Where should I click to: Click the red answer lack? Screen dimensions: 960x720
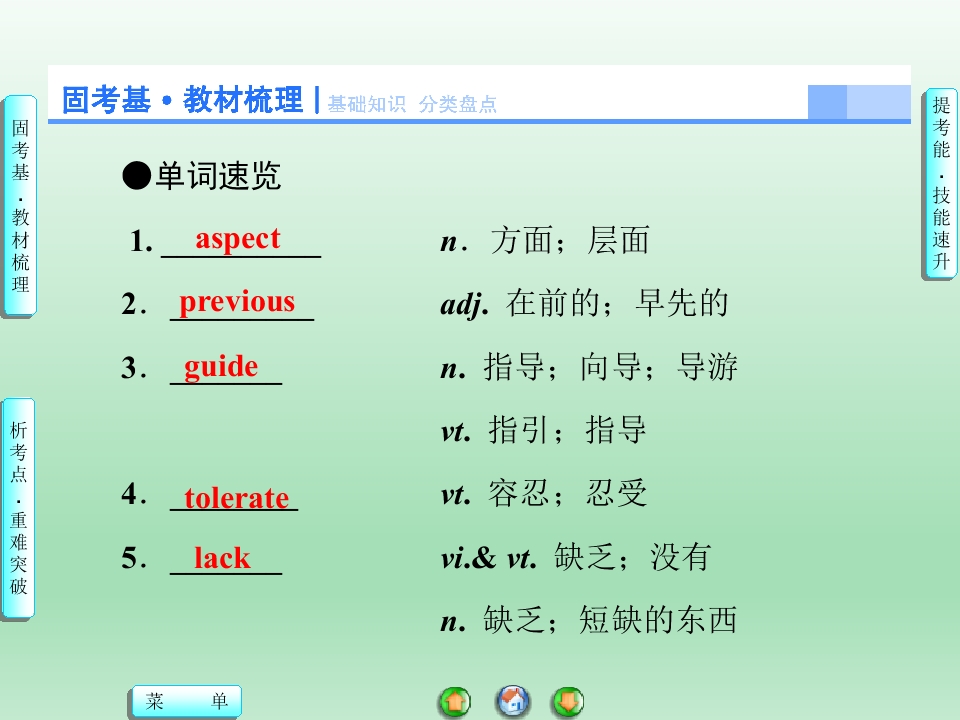(222, 558)
